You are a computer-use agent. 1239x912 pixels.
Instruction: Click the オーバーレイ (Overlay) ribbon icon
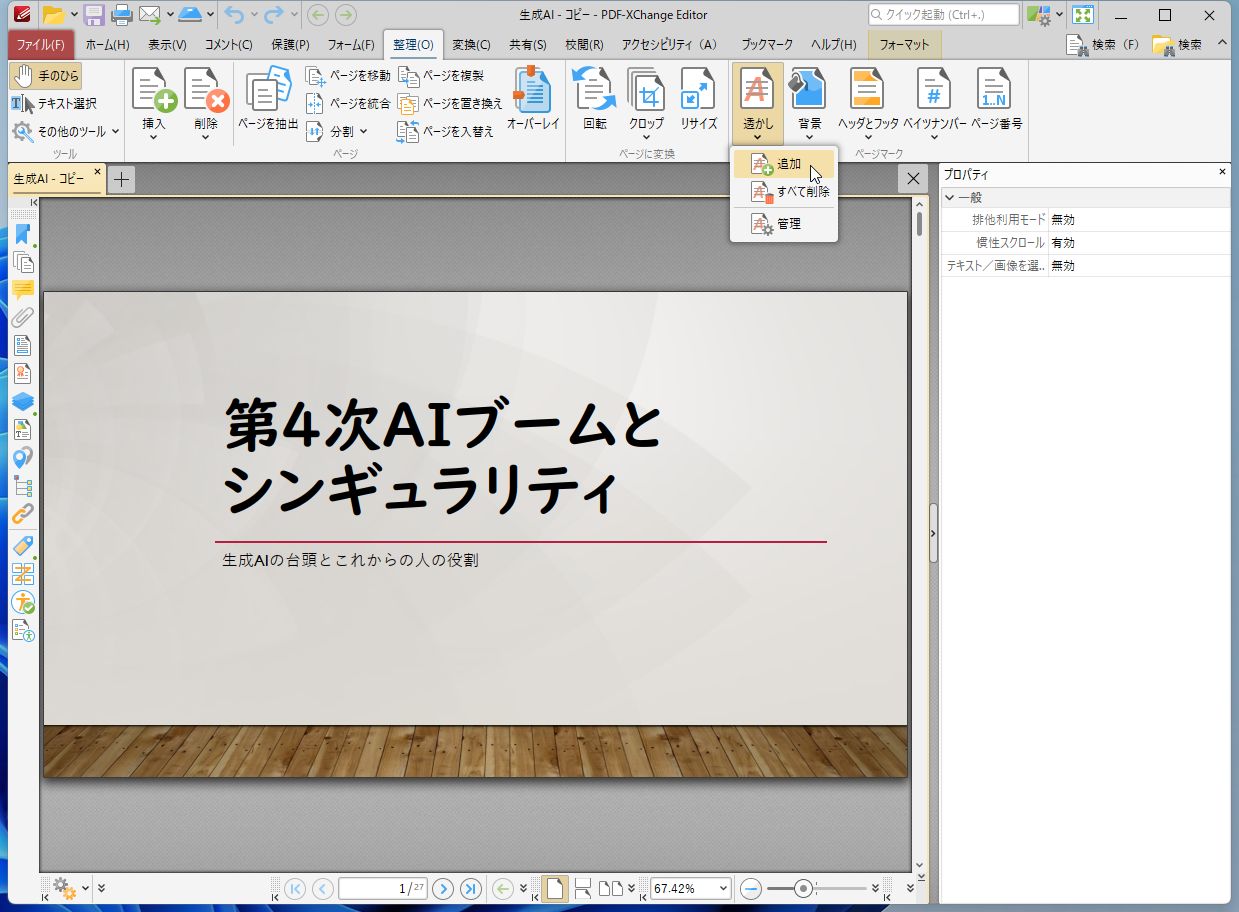[x=531, y=95]
